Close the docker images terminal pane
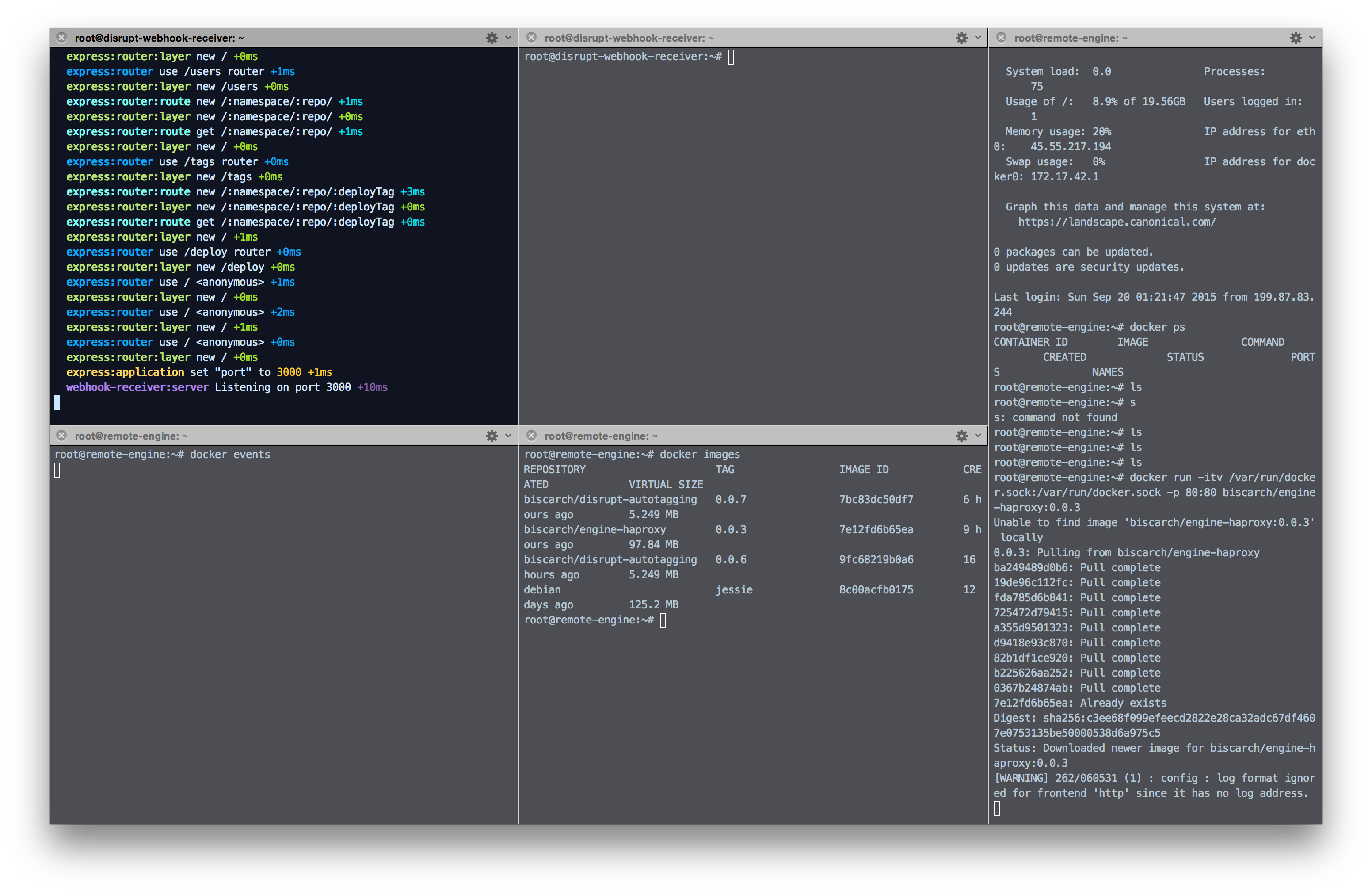 [531, 436]
